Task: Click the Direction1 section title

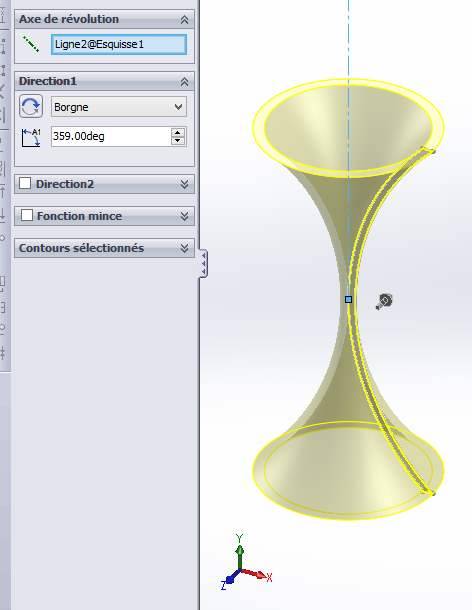Action: click(x=48, y=81)
